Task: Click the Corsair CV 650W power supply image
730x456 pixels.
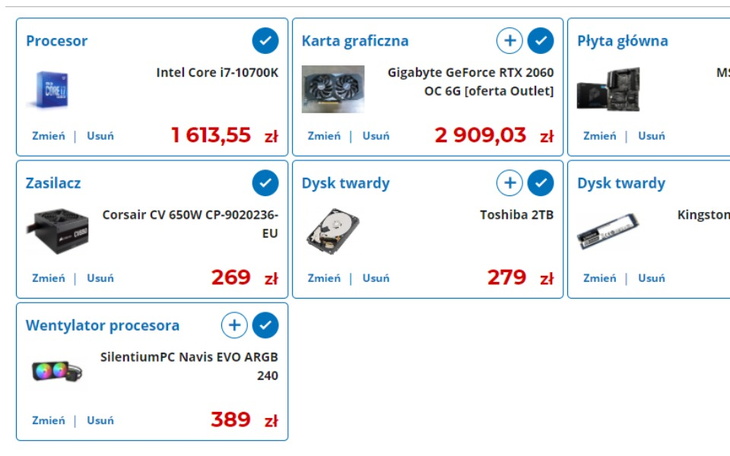Action: pos(56,229)
